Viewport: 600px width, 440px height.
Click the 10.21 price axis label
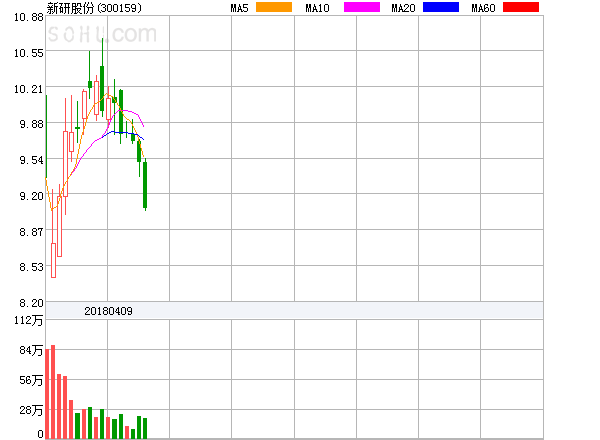29,89
